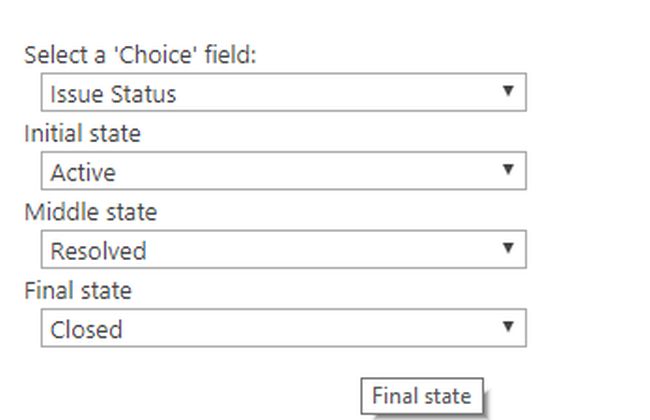
Task: Click empty space inside the Active field
Action: click(x=320, y=172)
